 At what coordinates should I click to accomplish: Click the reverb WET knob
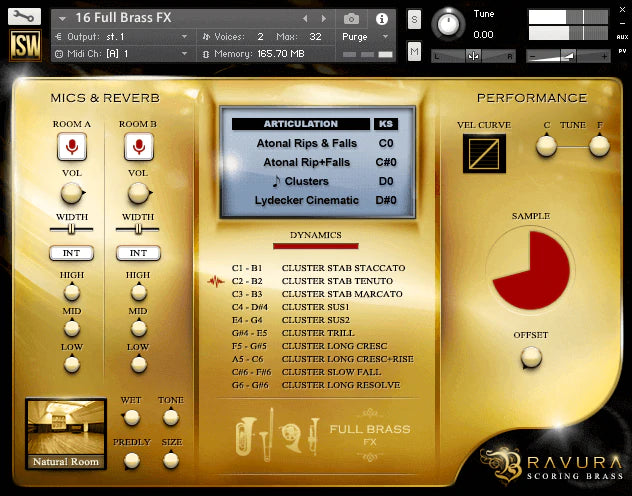pos(131,417)
